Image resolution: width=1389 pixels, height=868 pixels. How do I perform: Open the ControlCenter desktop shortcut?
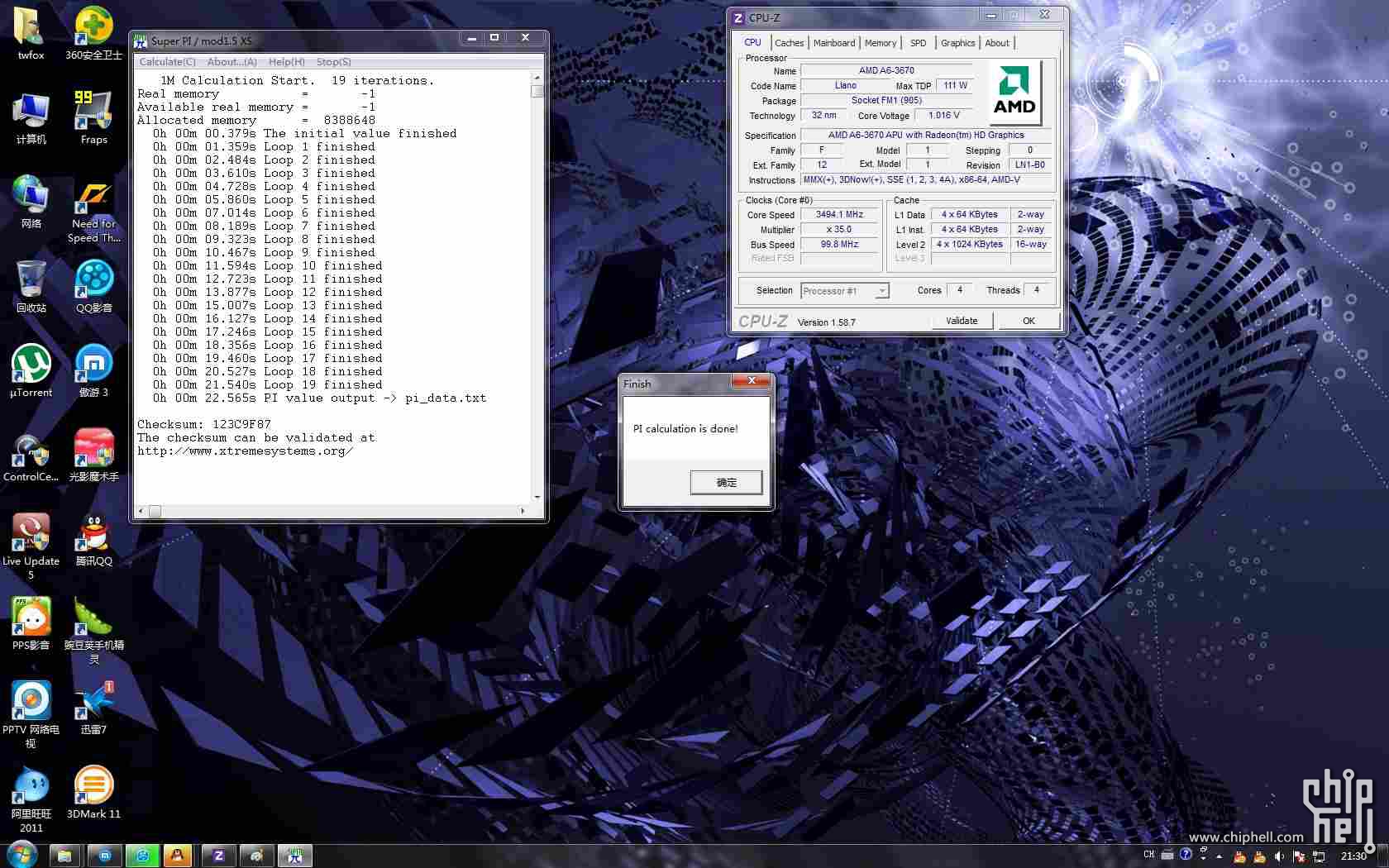tap(31, 455)
